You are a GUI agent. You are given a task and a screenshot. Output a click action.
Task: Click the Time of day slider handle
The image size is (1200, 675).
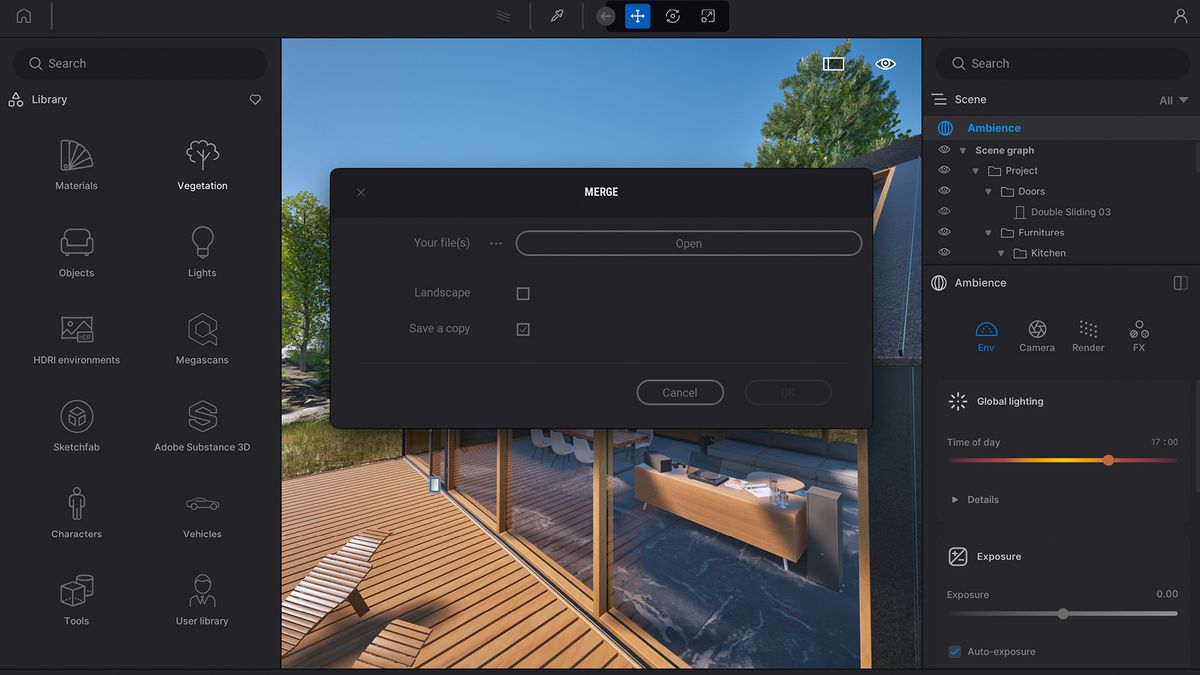(x=1108, y=461)
